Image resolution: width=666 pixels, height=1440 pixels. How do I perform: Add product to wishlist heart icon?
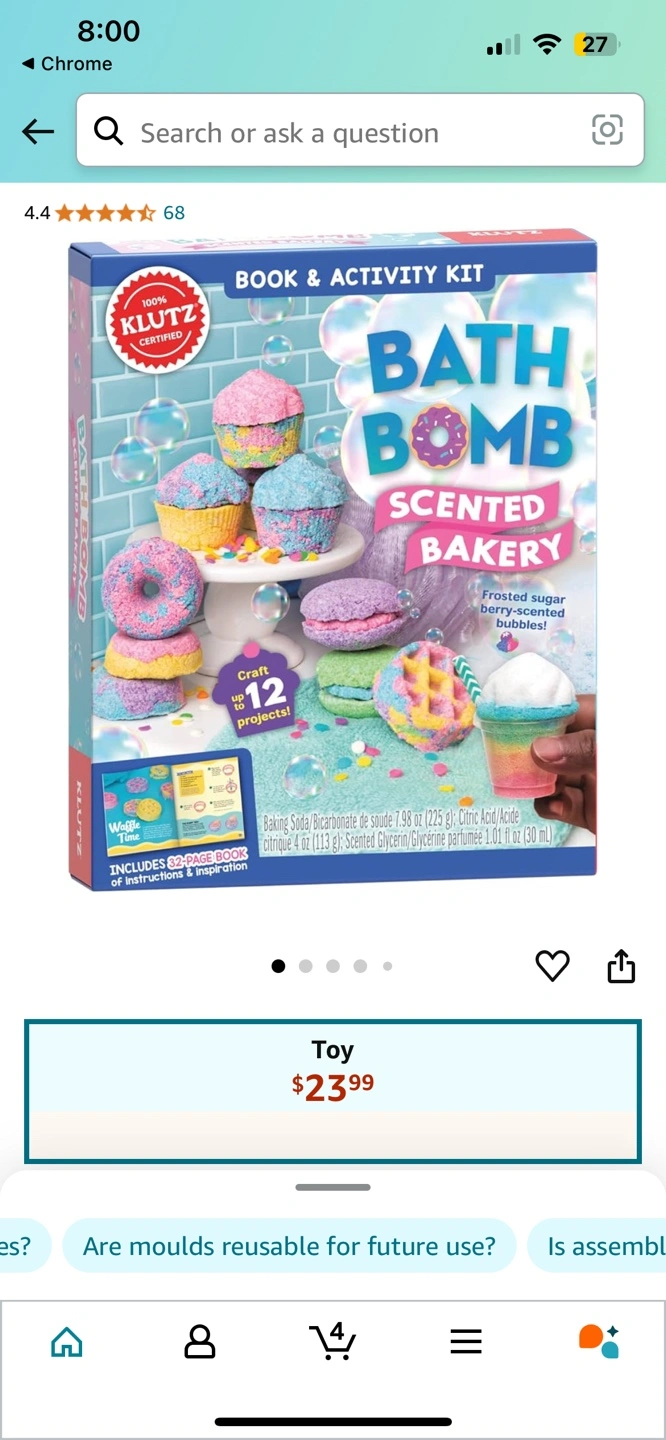tap(552, 966)
